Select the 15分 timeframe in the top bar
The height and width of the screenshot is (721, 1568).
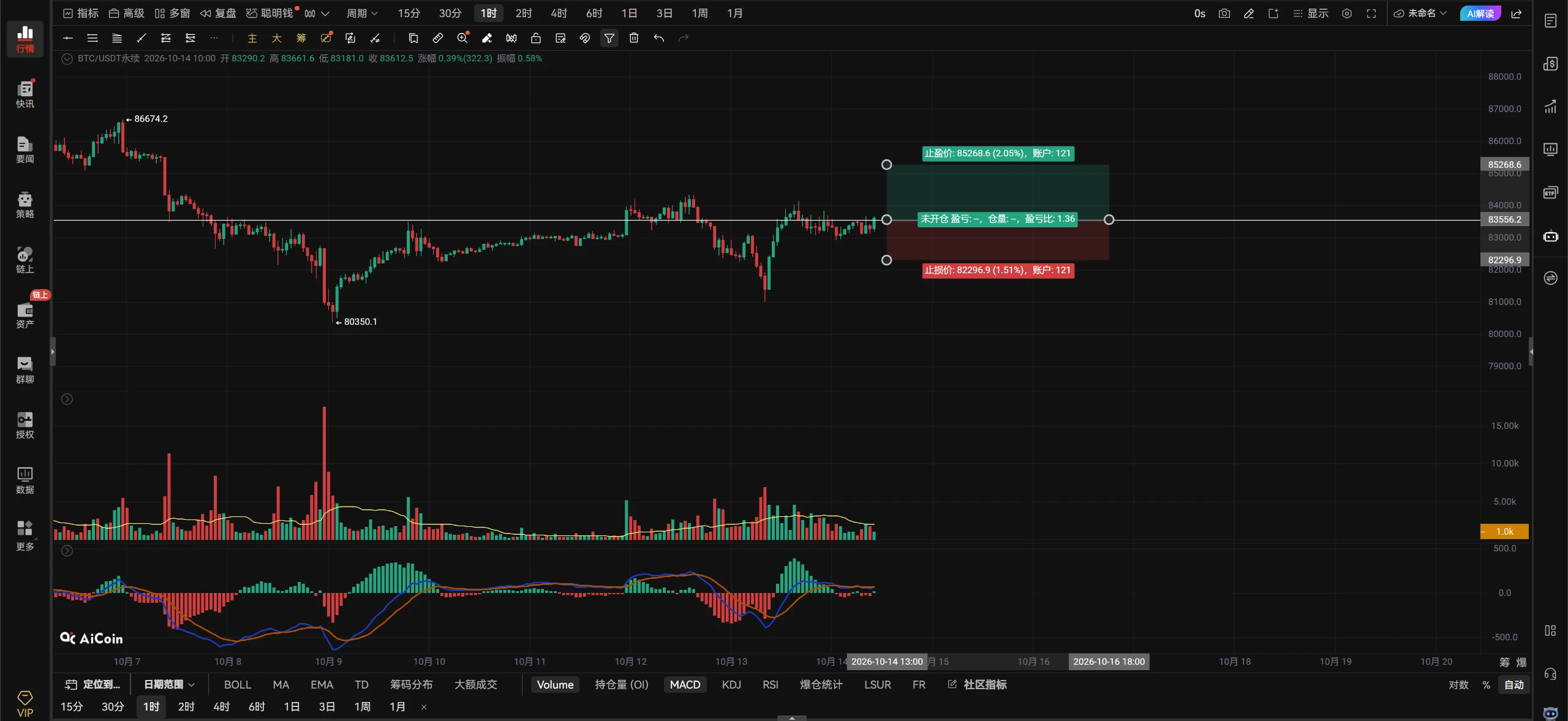tap(409, 13)
